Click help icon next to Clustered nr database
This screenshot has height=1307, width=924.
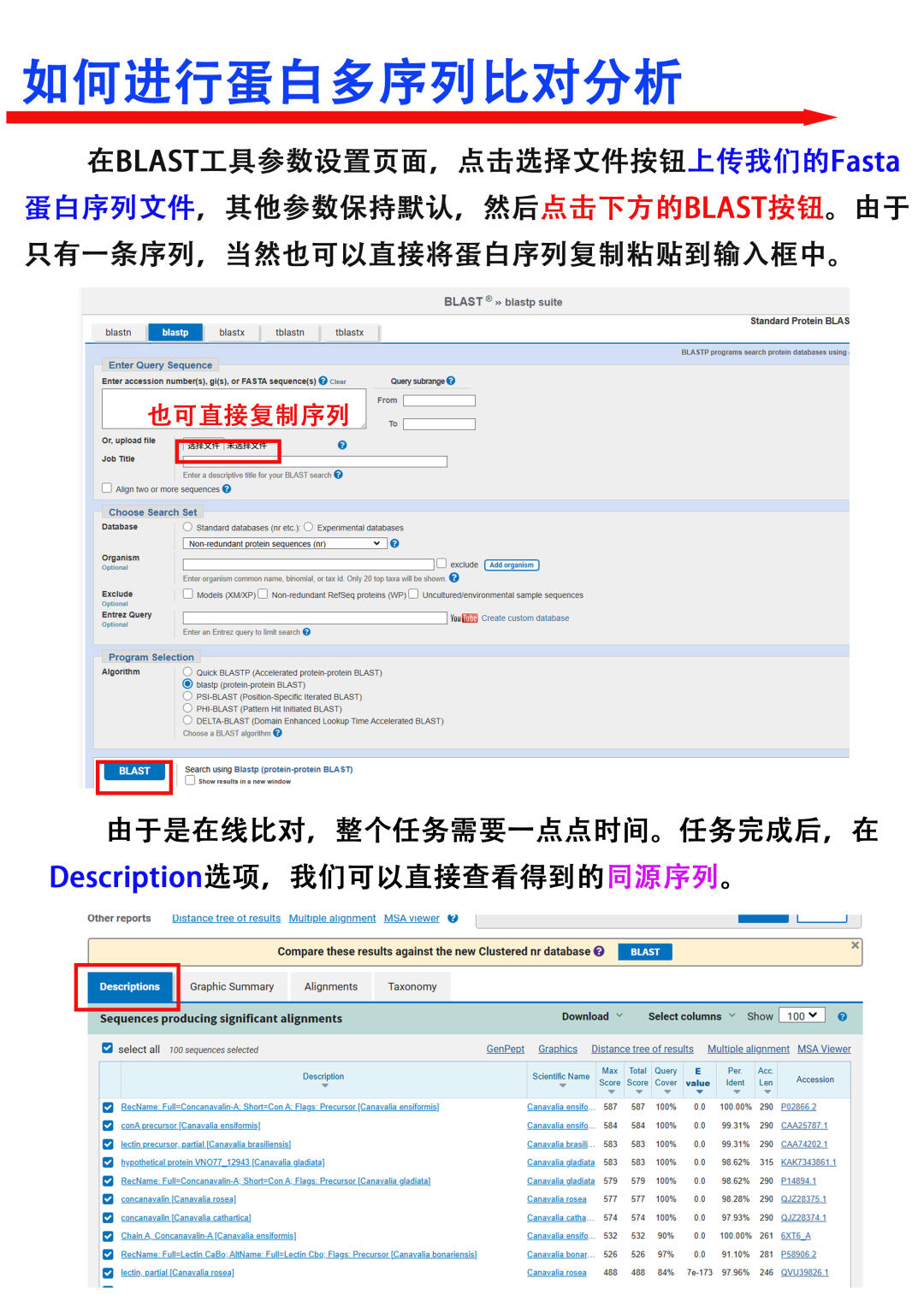(x=599, y=951)
